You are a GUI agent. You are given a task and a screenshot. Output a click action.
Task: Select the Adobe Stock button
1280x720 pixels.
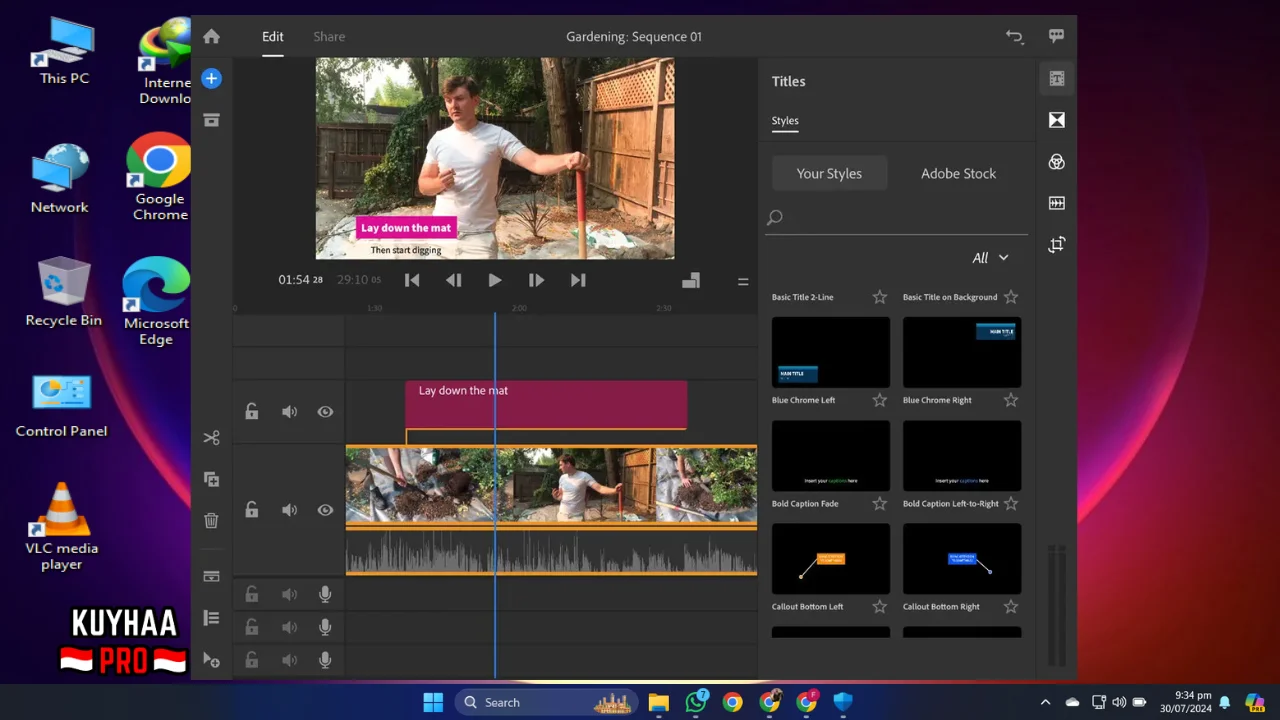click(958, 173)
